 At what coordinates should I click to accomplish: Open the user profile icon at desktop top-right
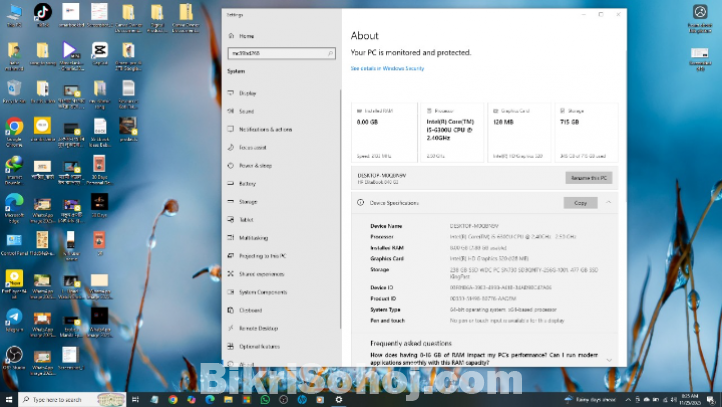[700, 17]
